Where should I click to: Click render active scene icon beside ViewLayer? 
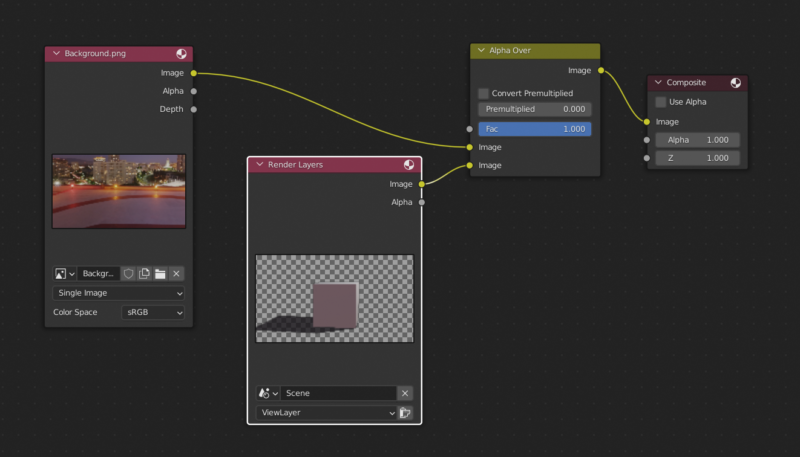point(405,413)
